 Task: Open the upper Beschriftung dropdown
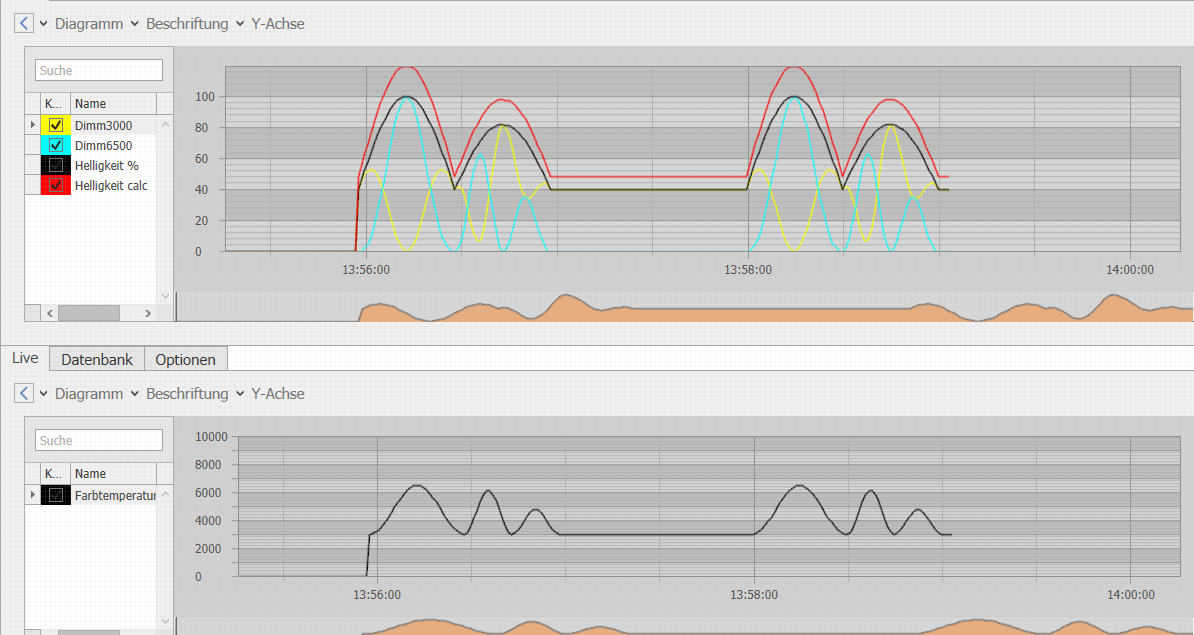(187, 24)
